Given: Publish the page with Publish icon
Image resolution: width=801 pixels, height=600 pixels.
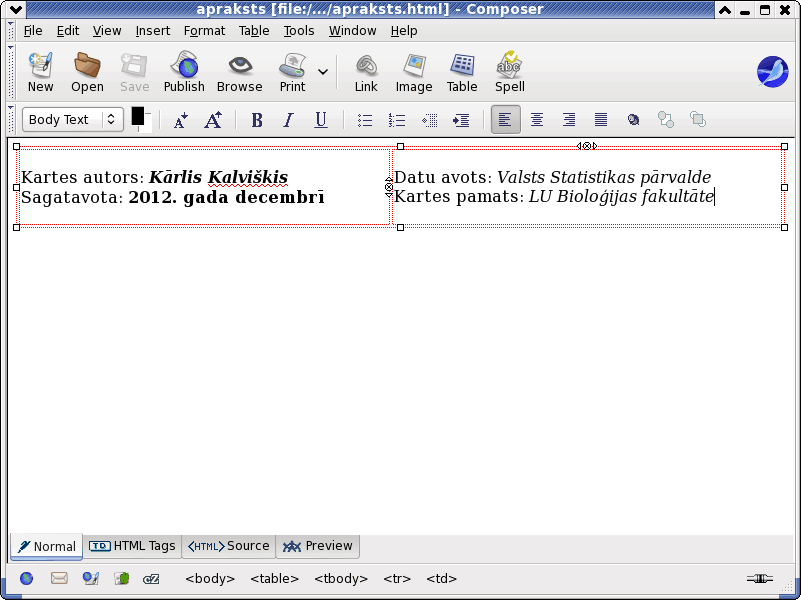Looking at the screenshot, I should point(184,72).
